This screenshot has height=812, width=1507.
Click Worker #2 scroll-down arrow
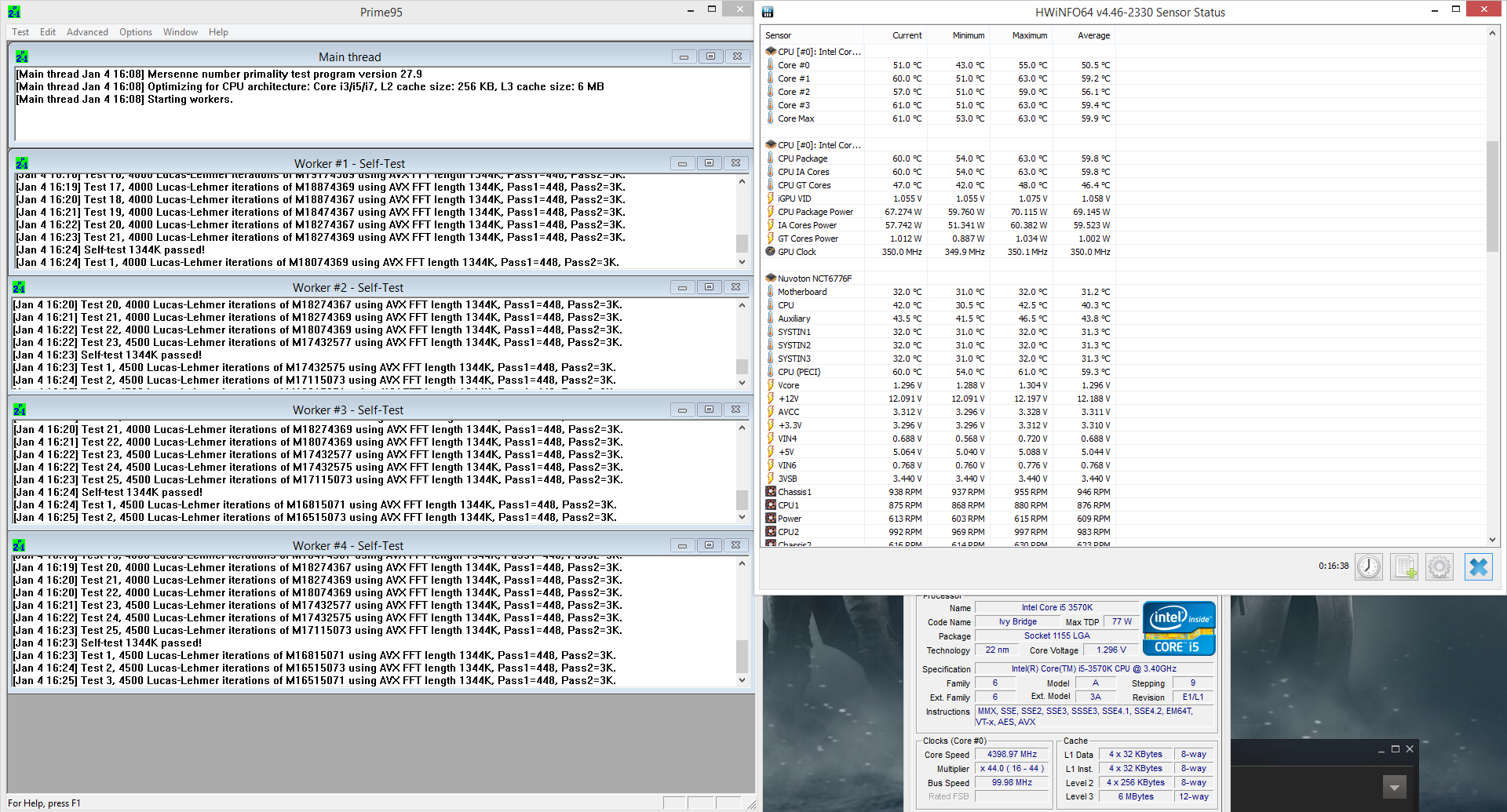point(742,382)
